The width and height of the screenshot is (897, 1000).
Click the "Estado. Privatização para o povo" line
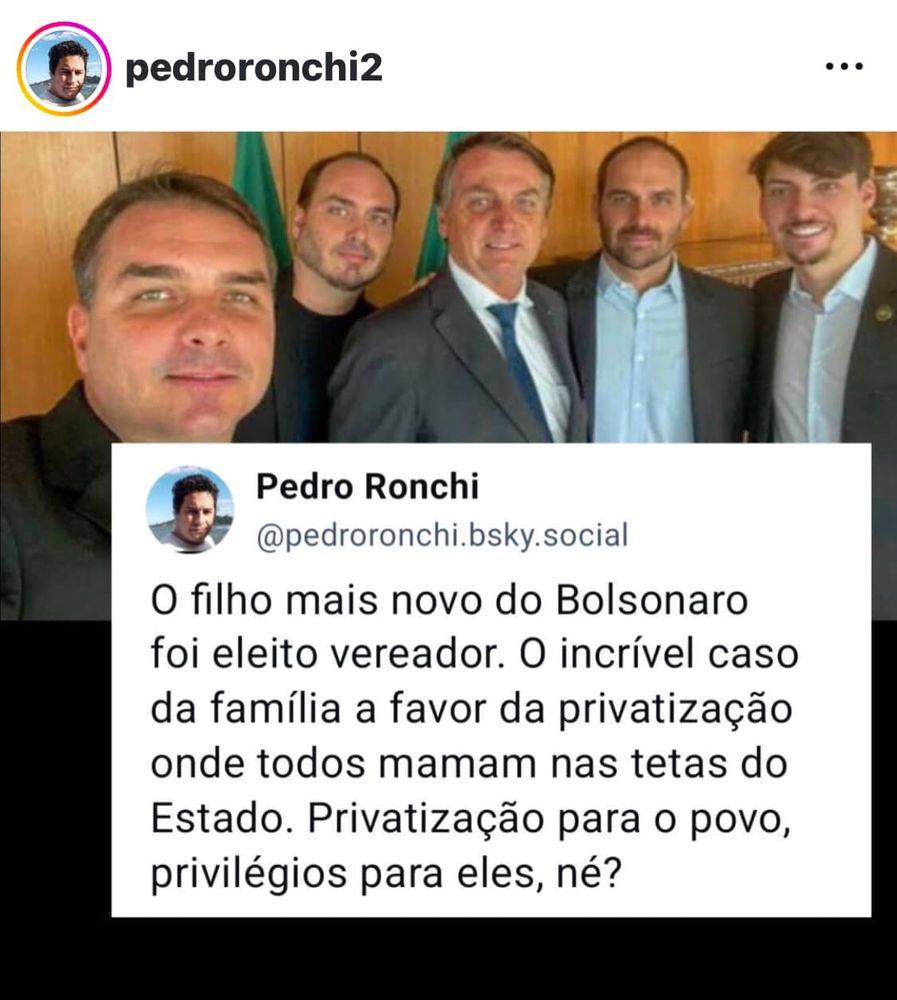[471, 819]
